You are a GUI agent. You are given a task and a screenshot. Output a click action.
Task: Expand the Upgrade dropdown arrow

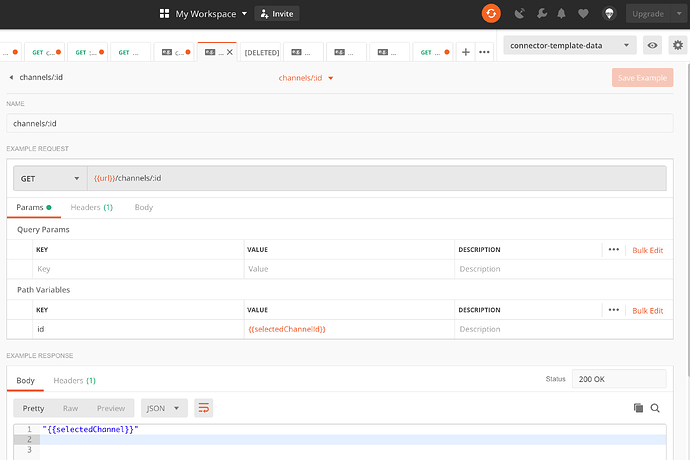coord(679,14)
